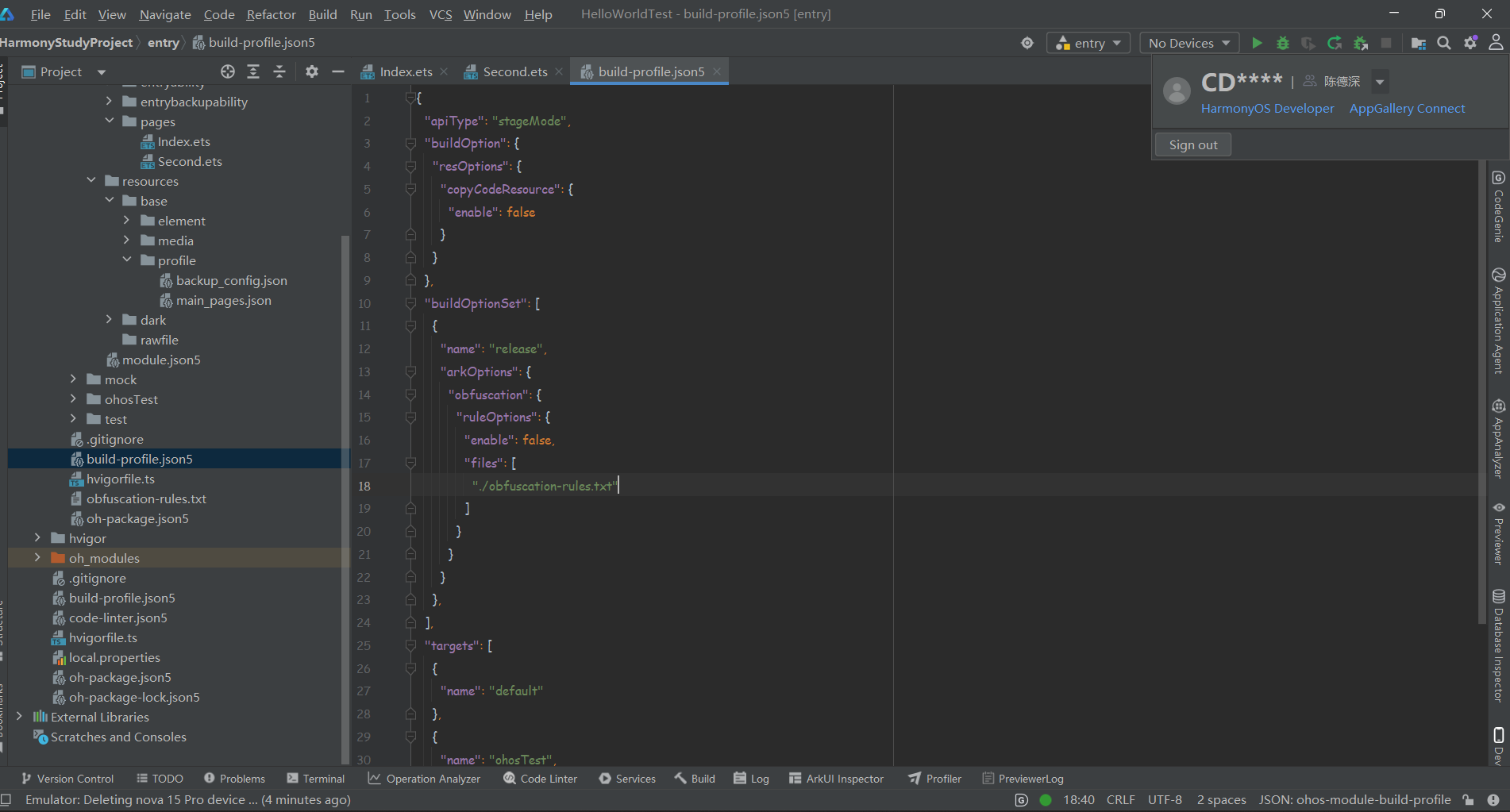The width and height of the screenshot is (1510, 812).
Task: Collapse all in Project tree
Action: click(279, 71)
